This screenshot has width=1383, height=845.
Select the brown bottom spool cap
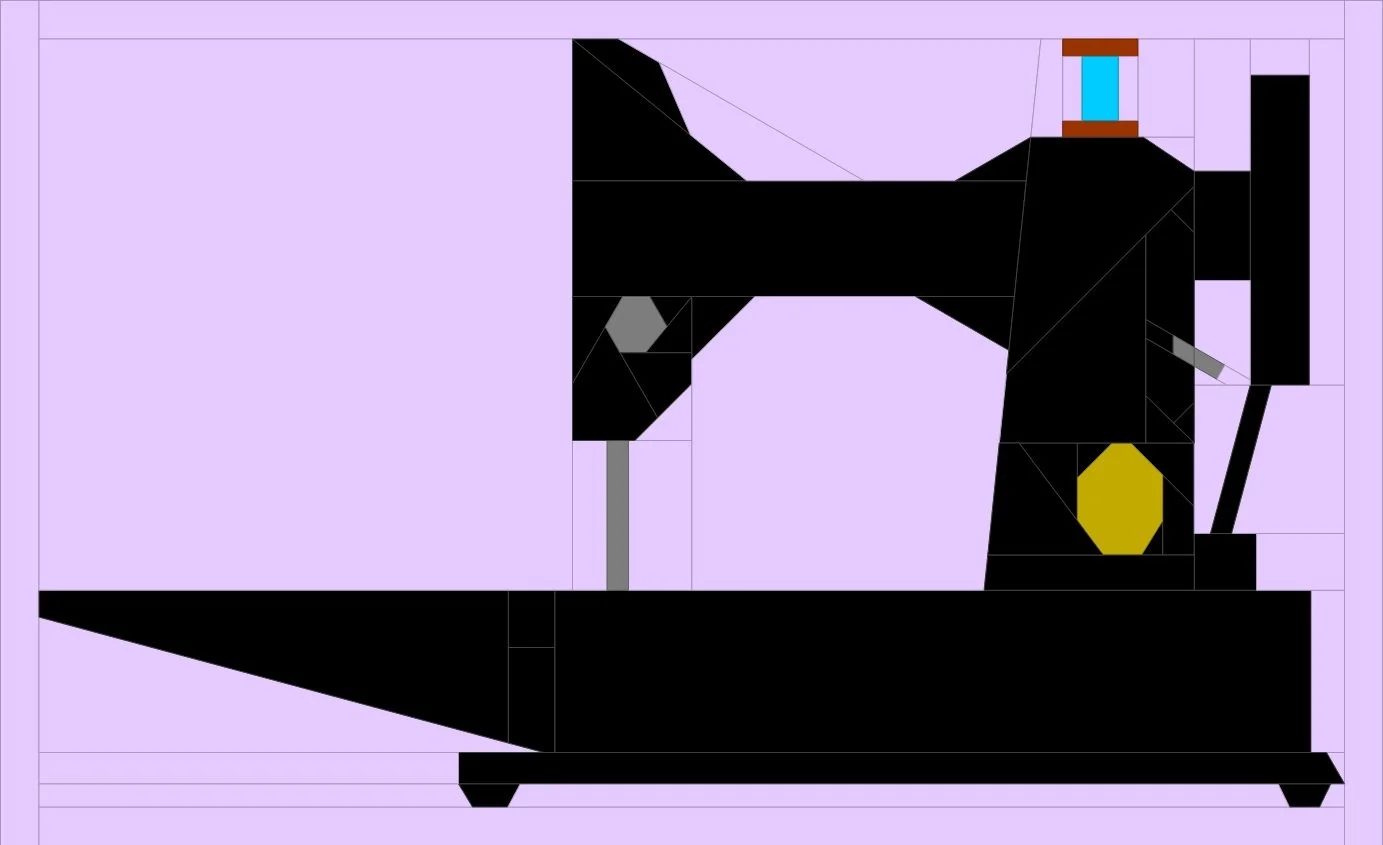pyautogui.click(x=1100, y=129)
